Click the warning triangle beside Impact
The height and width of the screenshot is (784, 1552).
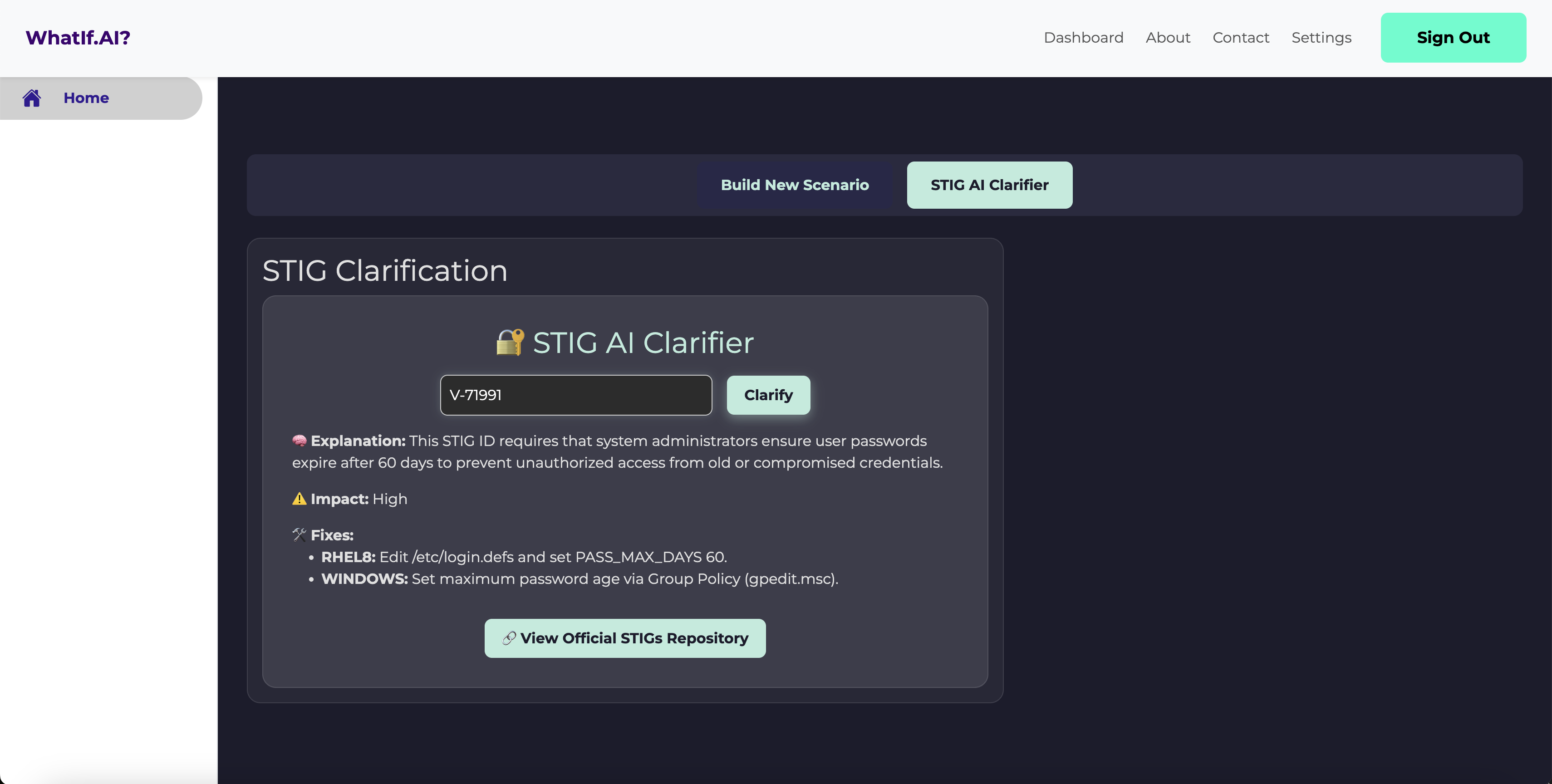pyautogui.click(x=299, y=499)
